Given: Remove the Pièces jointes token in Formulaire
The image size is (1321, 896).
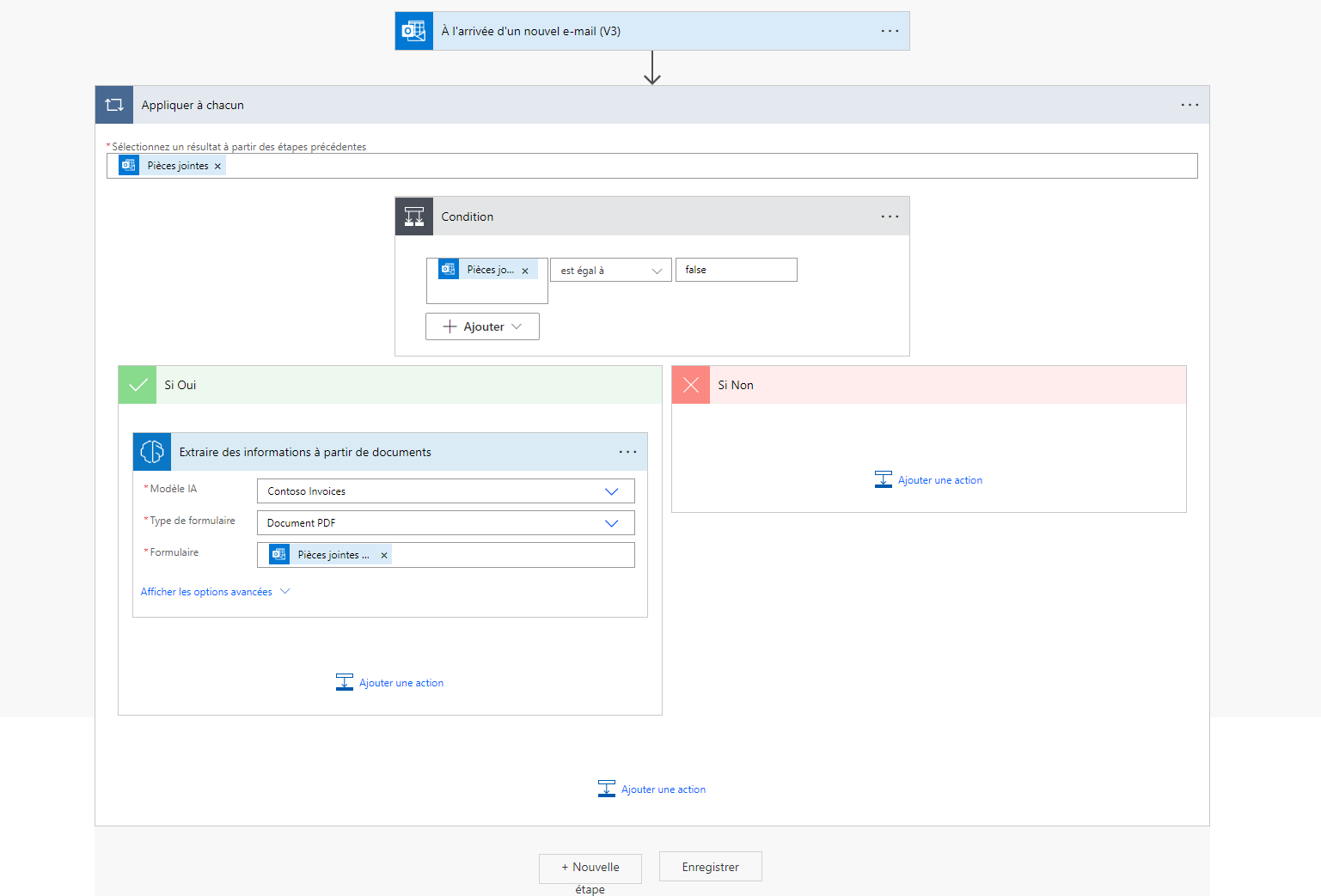Looking at the screenshot, I should (x=384, y=556).
